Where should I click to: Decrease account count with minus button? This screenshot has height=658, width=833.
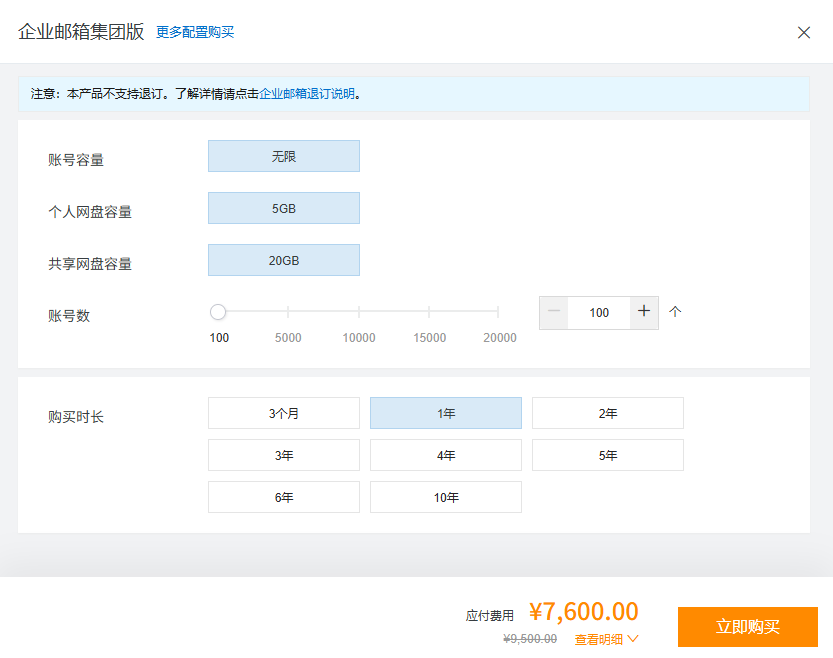coord(554,313)
